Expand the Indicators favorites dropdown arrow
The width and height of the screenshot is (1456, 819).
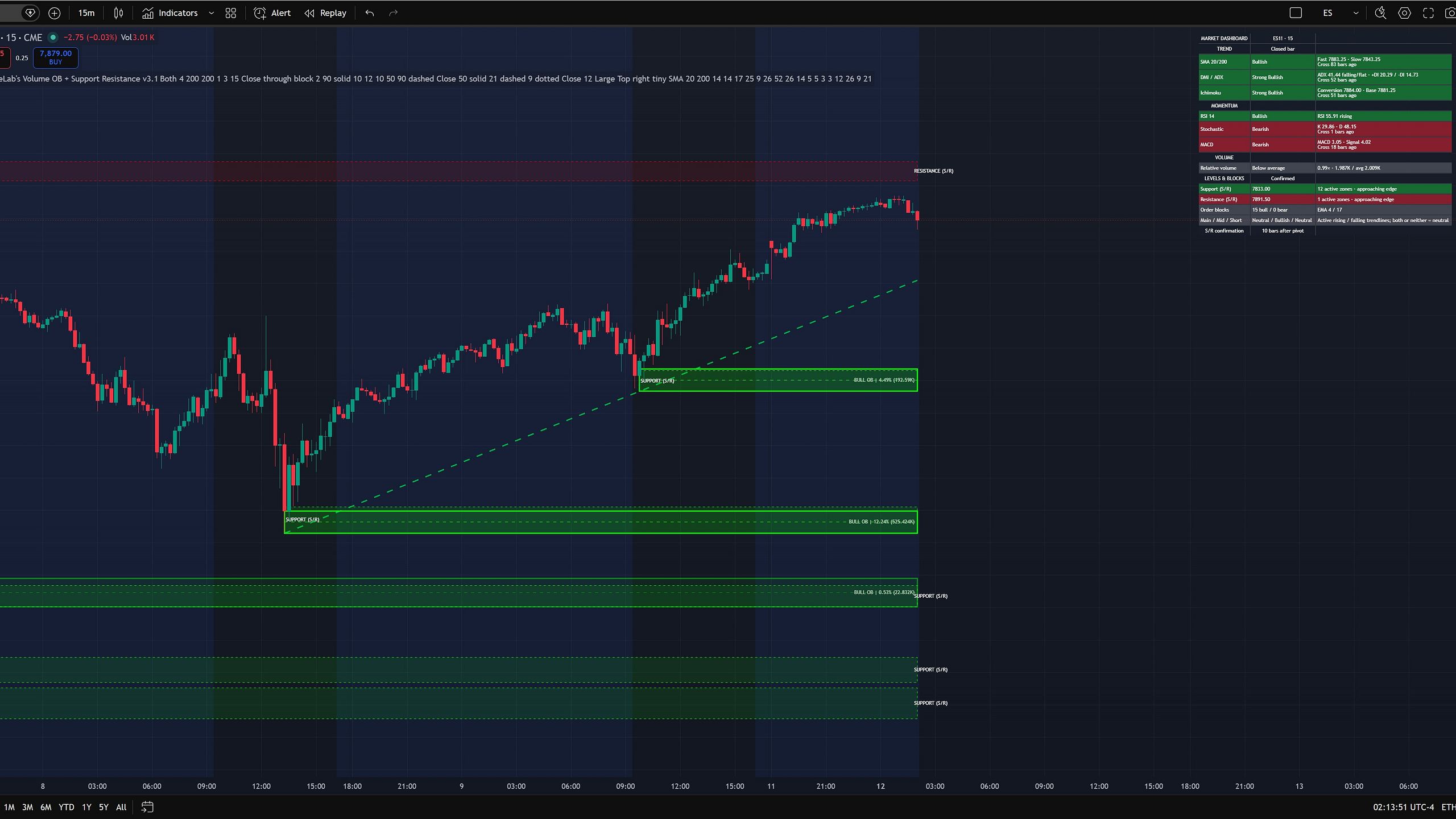pyautogui.click(x=211, y=13)
